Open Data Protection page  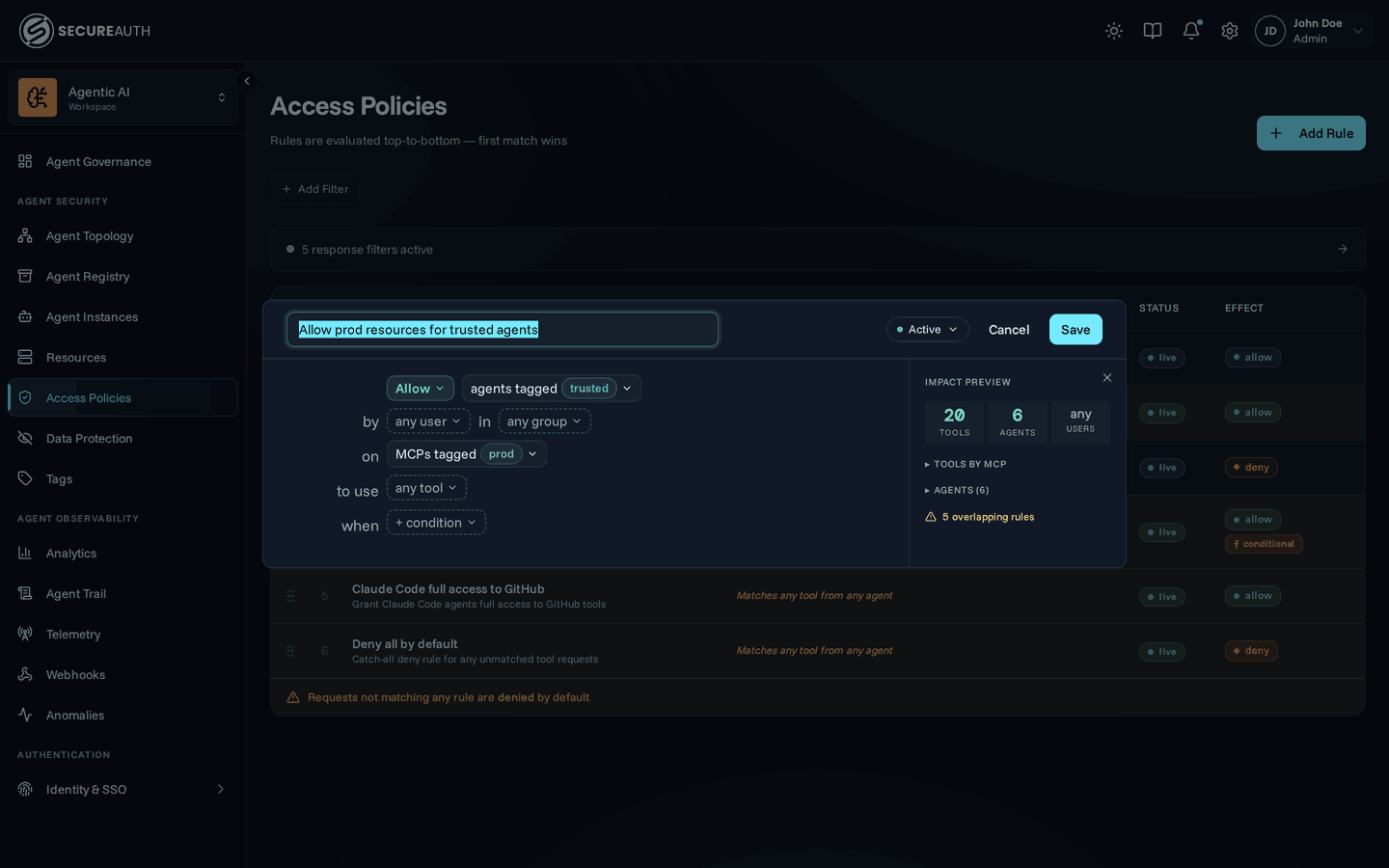tap(90, 439)
